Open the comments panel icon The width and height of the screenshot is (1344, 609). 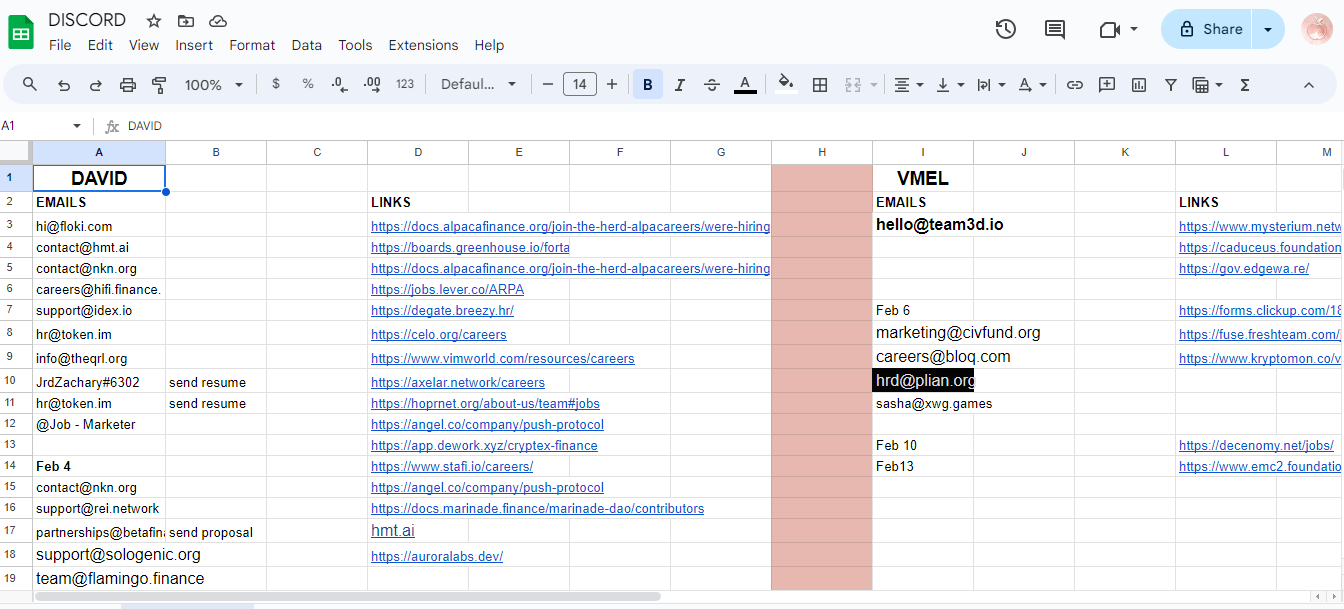click(1055, 29)
